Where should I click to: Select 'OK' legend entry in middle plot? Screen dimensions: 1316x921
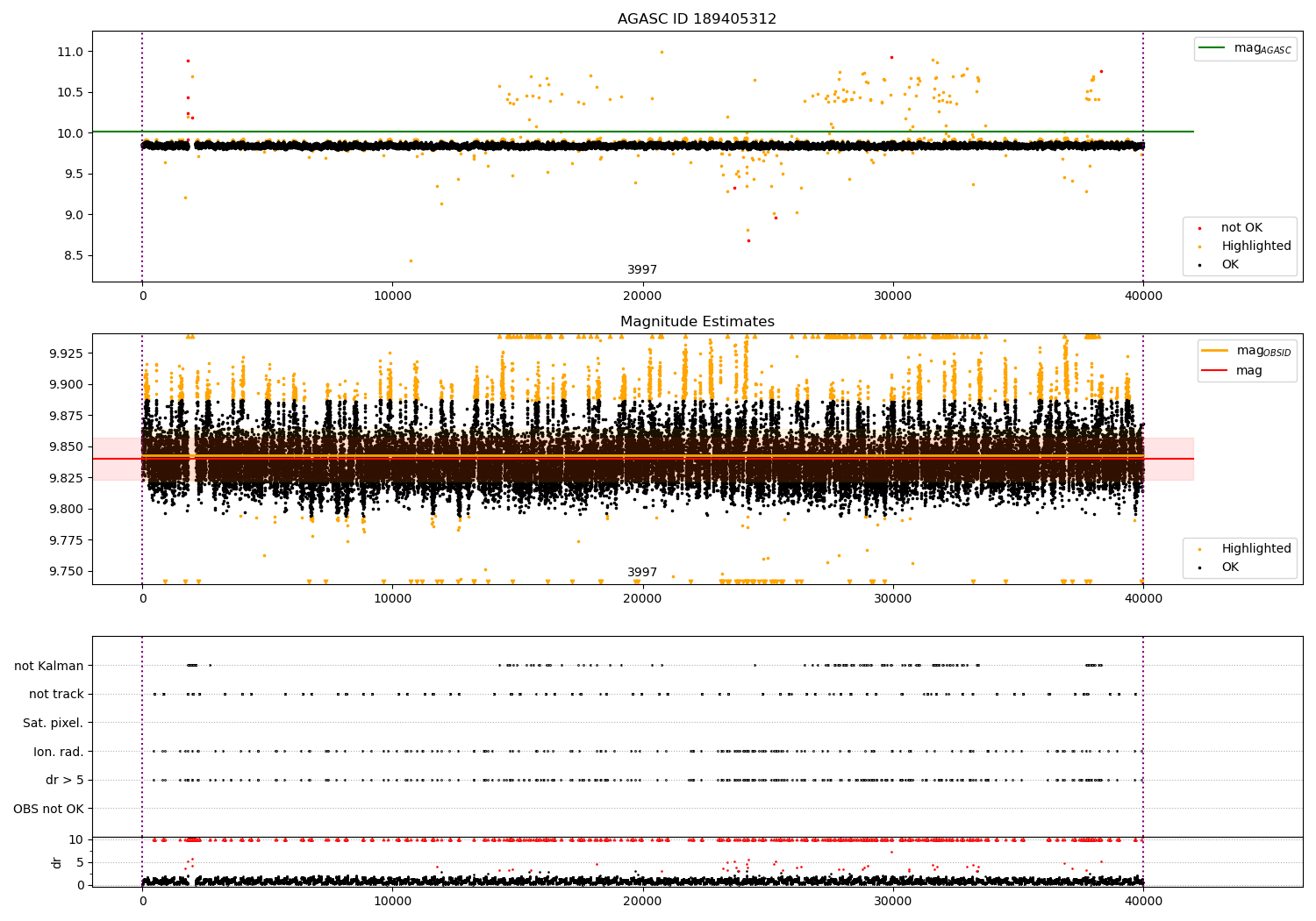(x=1230, y=568)
